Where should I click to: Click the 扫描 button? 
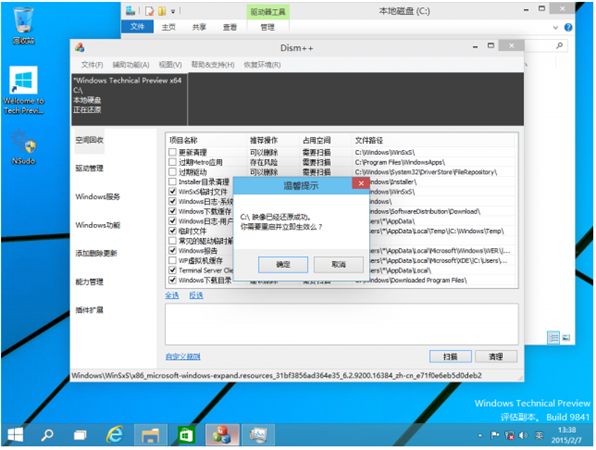coord(450,357)
